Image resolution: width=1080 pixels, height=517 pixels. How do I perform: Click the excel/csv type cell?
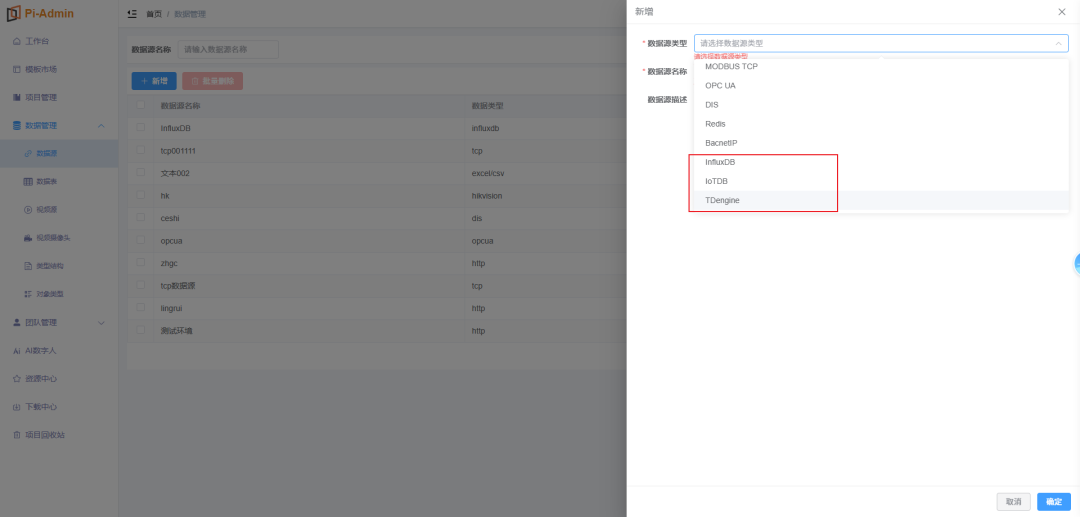pos(488,173)
